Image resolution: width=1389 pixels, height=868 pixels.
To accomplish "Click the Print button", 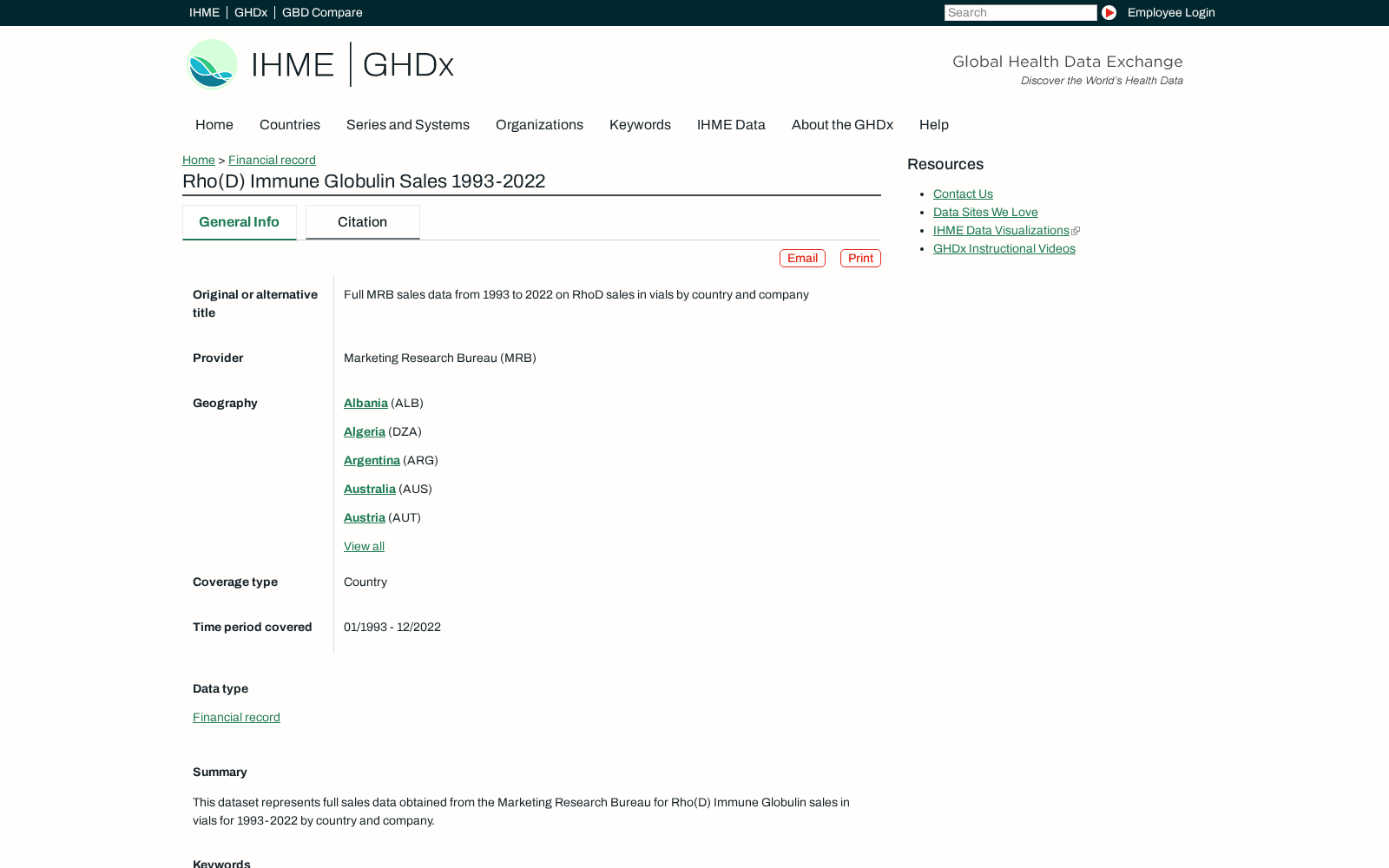I will [860, 259].
